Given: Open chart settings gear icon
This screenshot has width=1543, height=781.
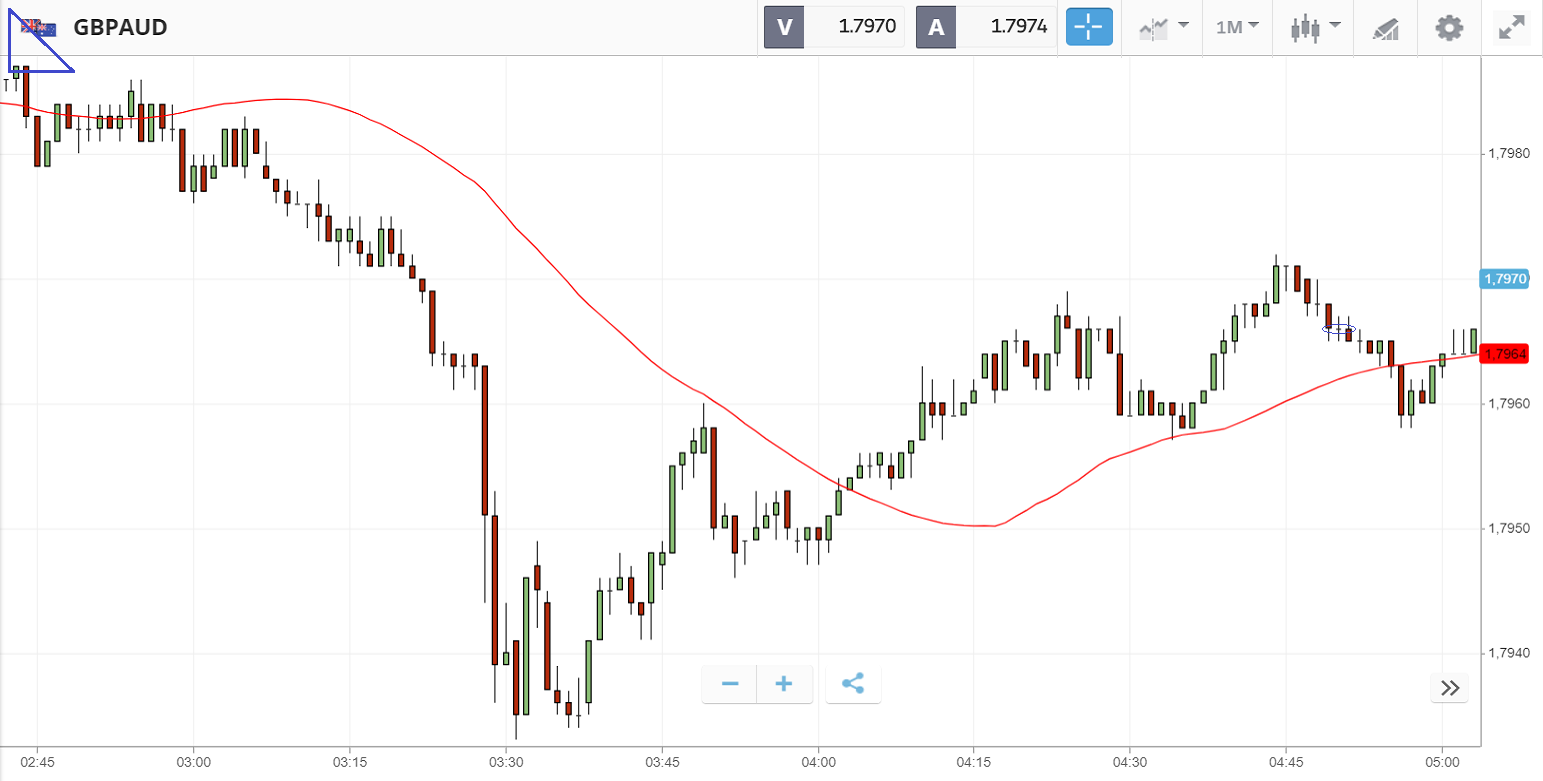Looking at the screenshot, I should [1449, 27].
